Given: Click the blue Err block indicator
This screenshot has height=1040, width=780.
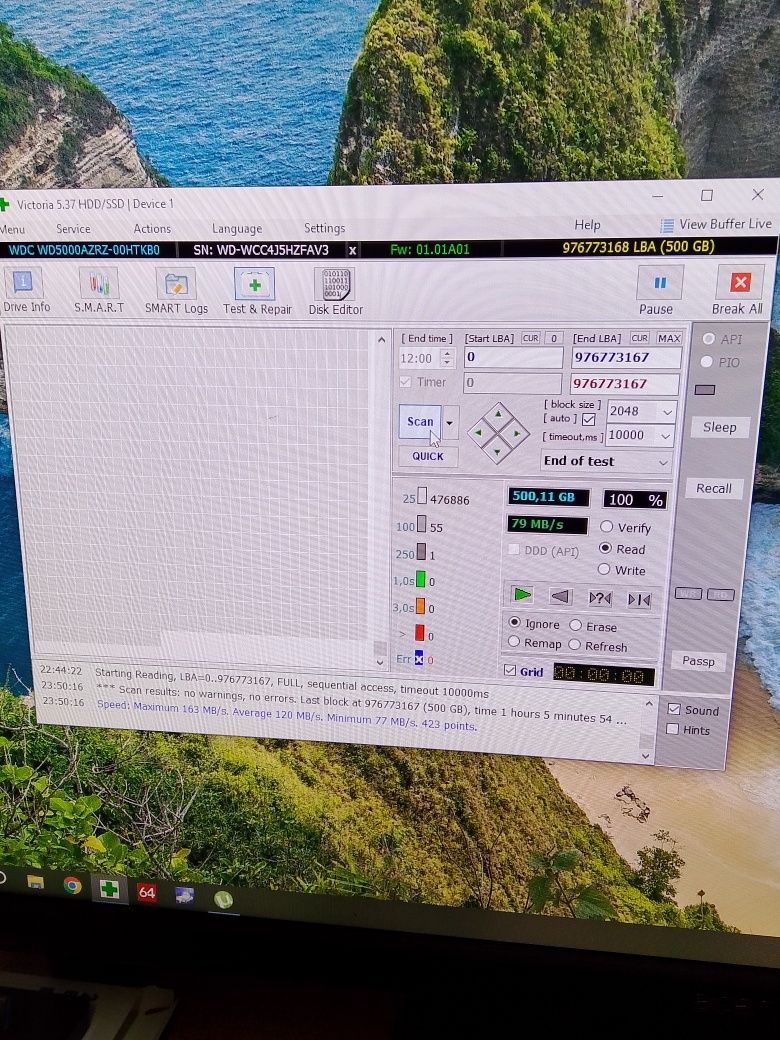Looking at the screenshot, I should (419, 658).
